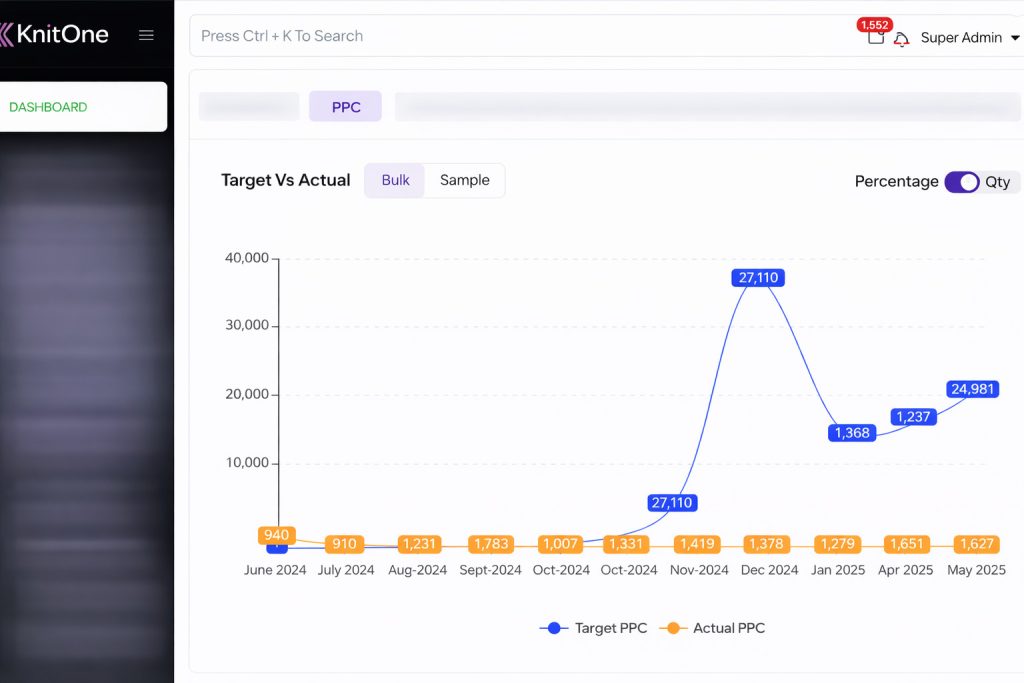This screenshot has height=683, width=1024.
Task: Open DASHBOARD in the sidebar
Action: (48, 107)
